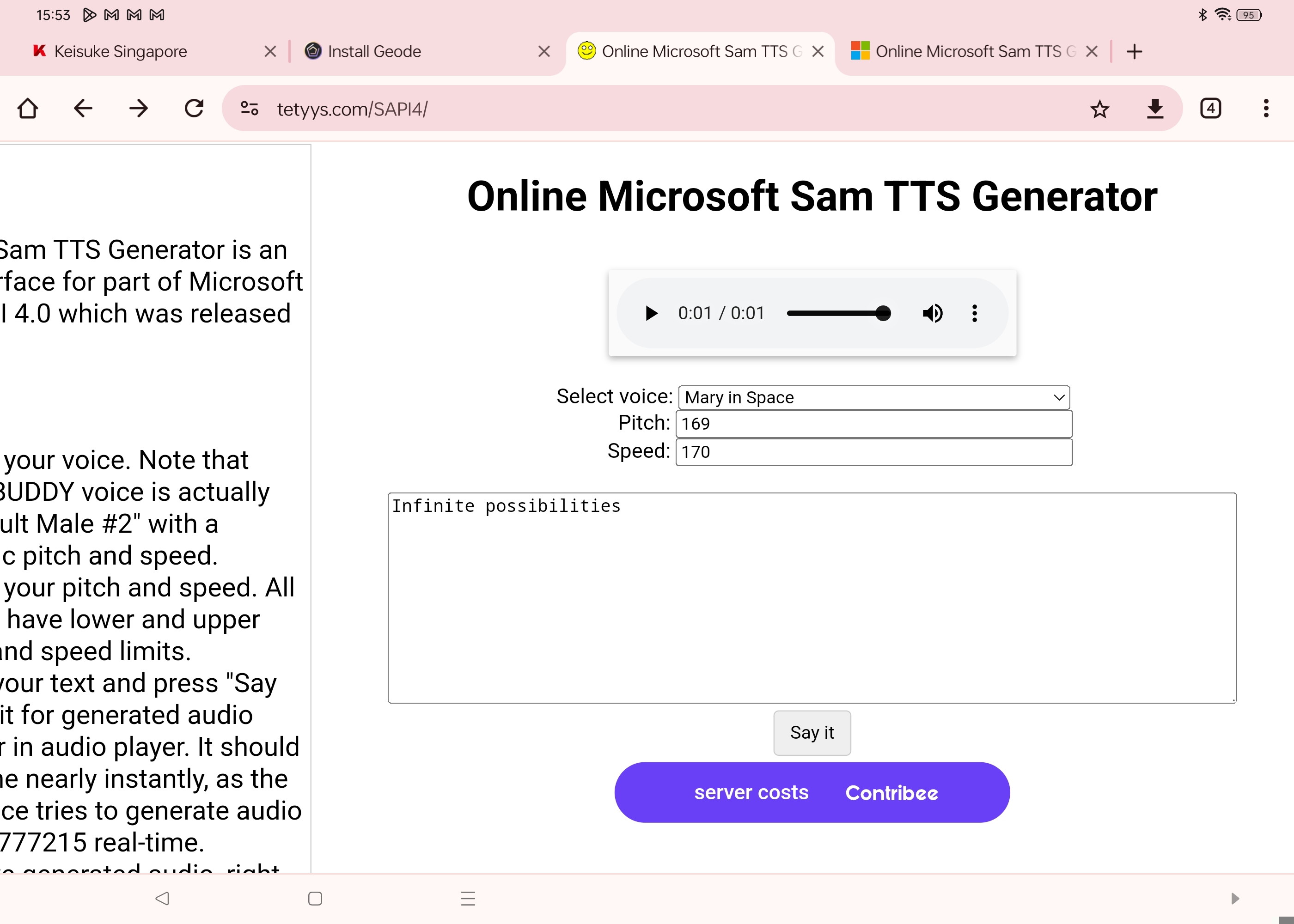Click the Contribee server costs button
This screenshot has width=1294, height=924.
click(x=812, y=792)
